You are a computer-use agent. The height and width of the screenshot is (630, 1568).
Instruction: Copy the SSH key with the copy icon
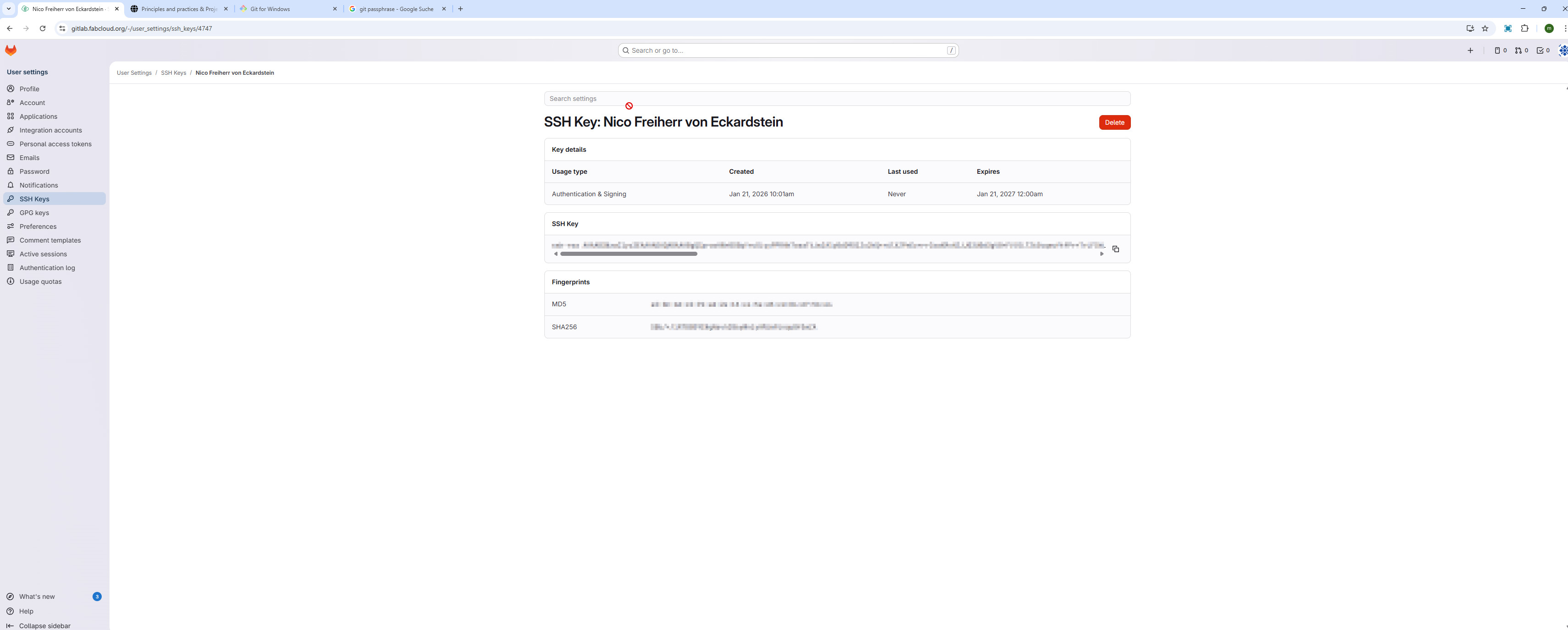click(1115, 249)
